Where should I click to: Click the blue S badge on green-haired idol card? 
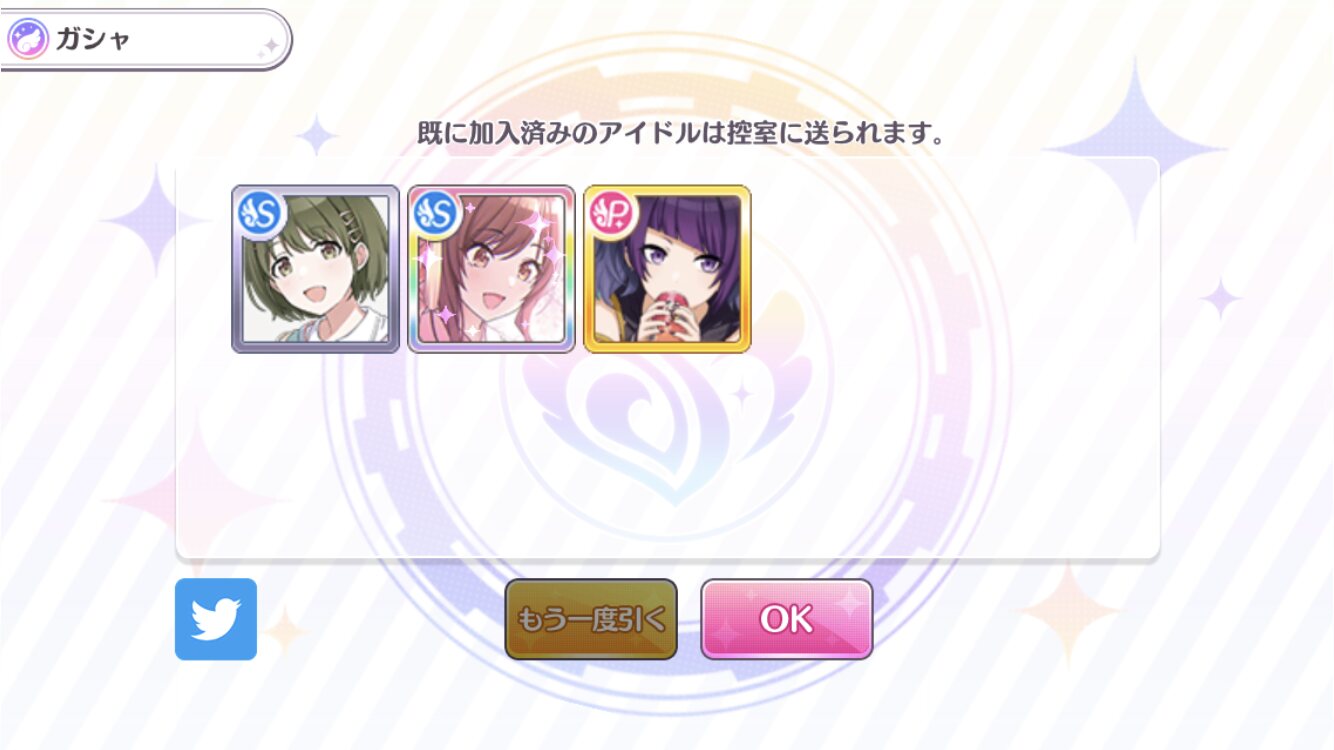(261, 213)
